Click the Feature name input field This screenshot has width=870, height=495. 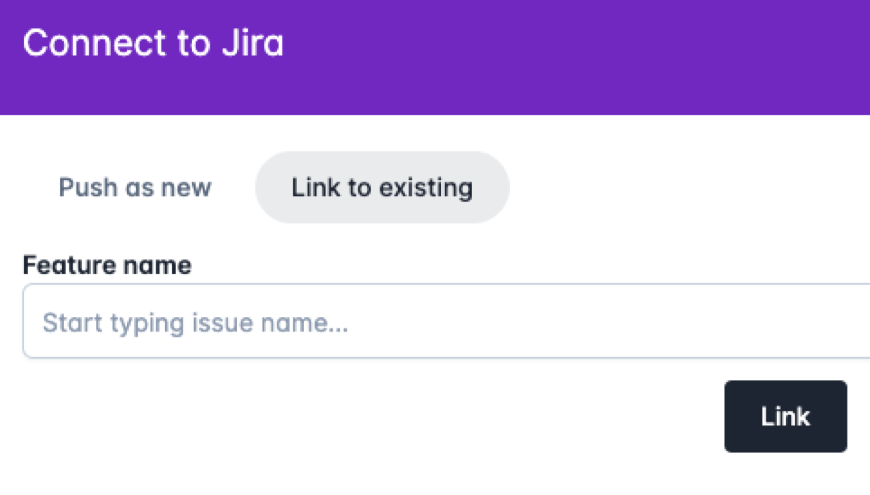click(446, 322)
